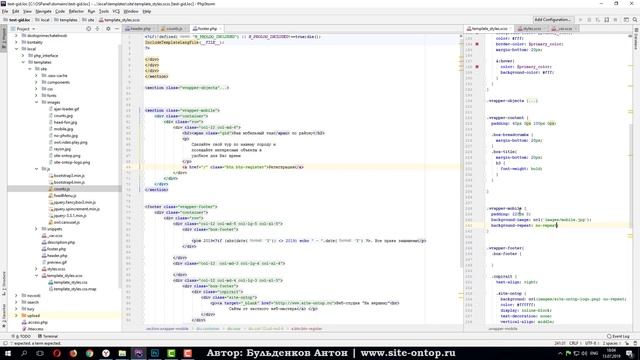Toggle the Structure tool window stripe button
The image size is (640, 360).
(4, 283)
